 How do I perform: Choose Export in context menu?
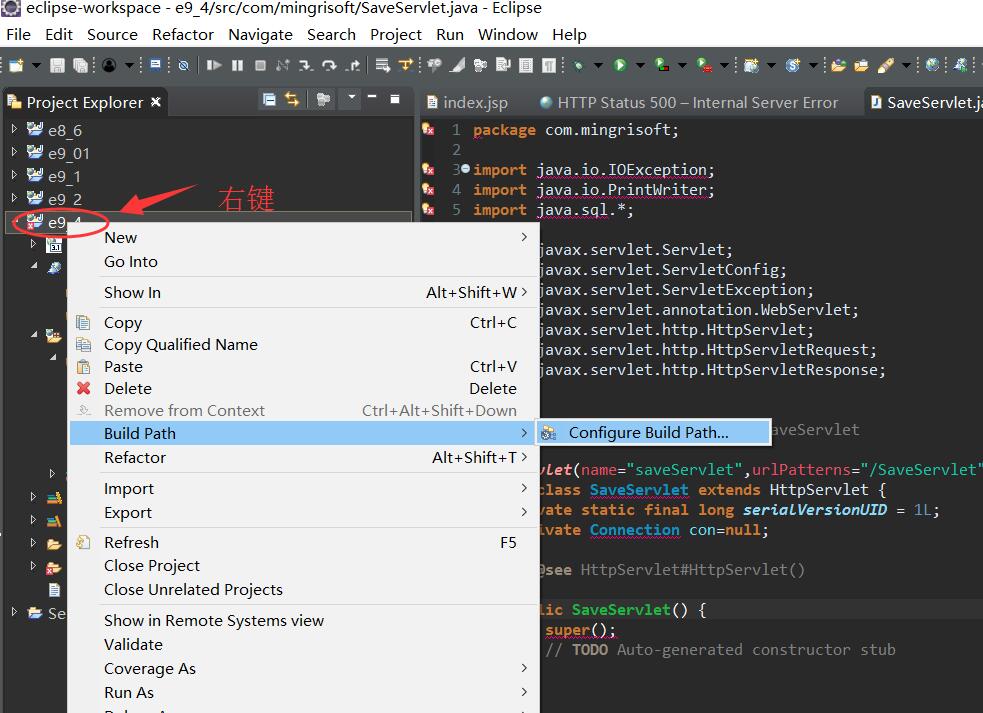[x=302, y=512]
